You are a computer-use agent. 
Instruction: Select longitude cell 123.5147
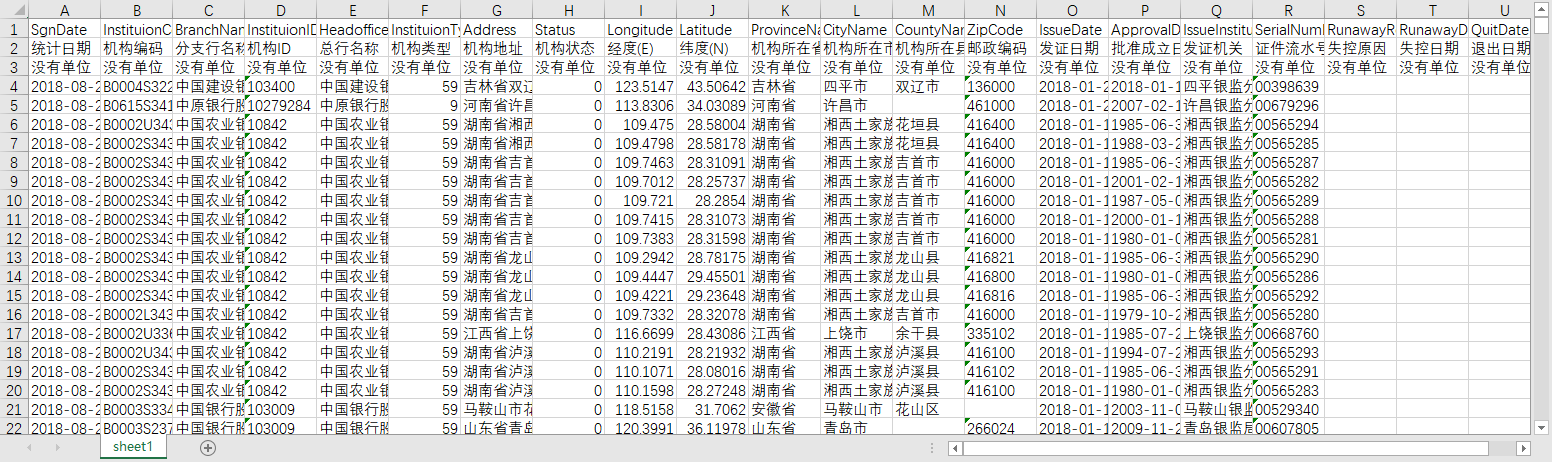[640, 87]
